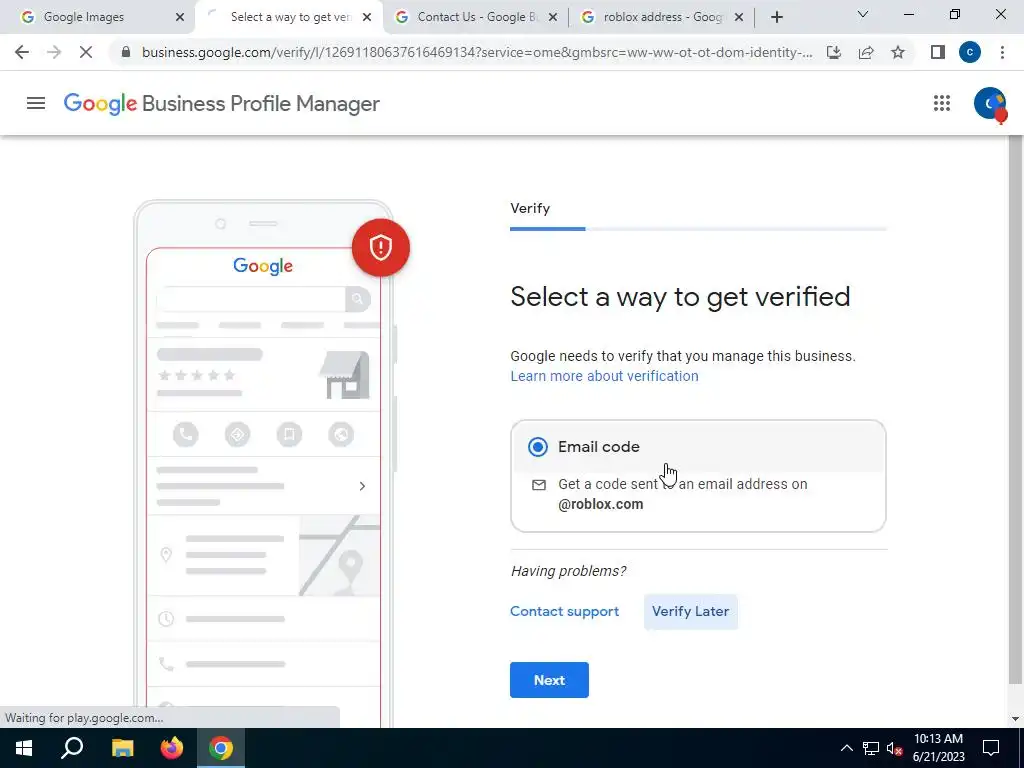Select the Email code radio option
This screenshot has width=1024, height=768.
tap(537, 447)
